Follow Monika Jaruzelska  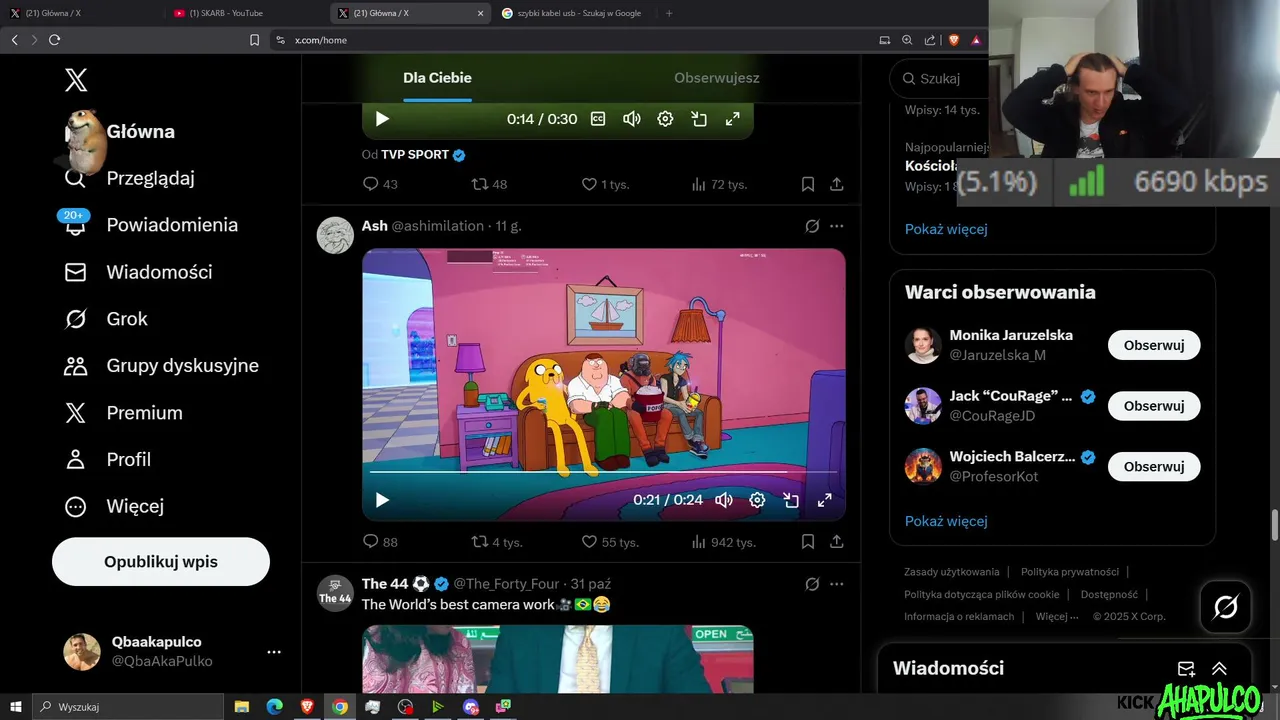tap(1154, 345)
